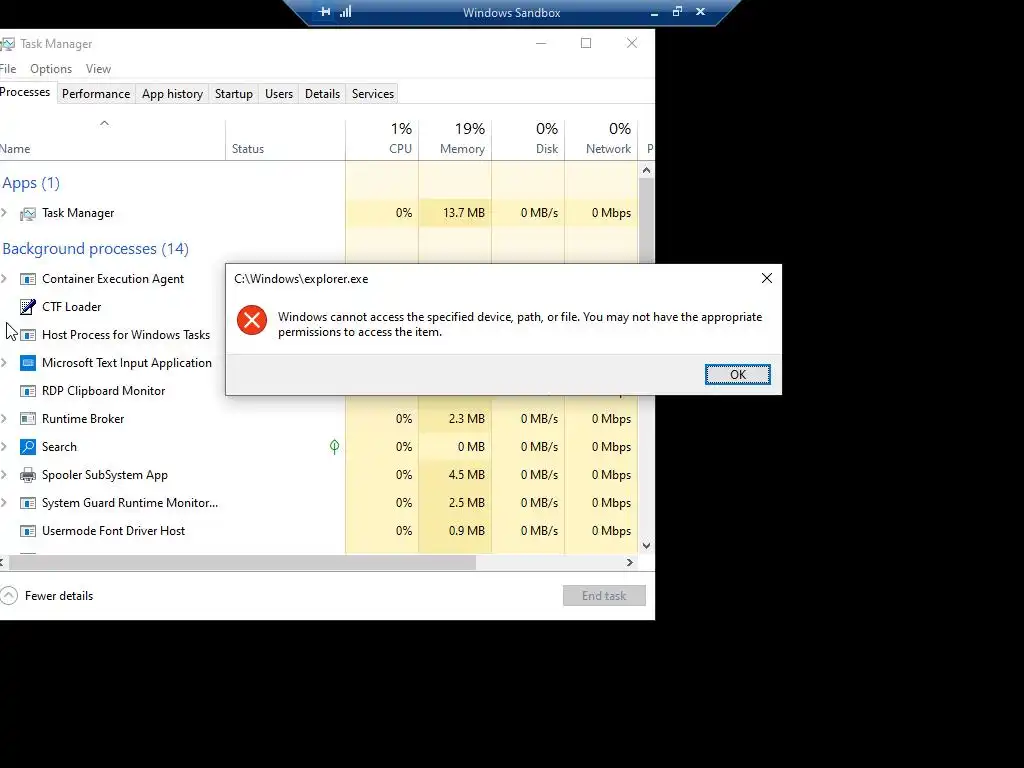Click the Task Manager title bar icon
This screenshot has height=768, width=1024.
coord(7,44)
